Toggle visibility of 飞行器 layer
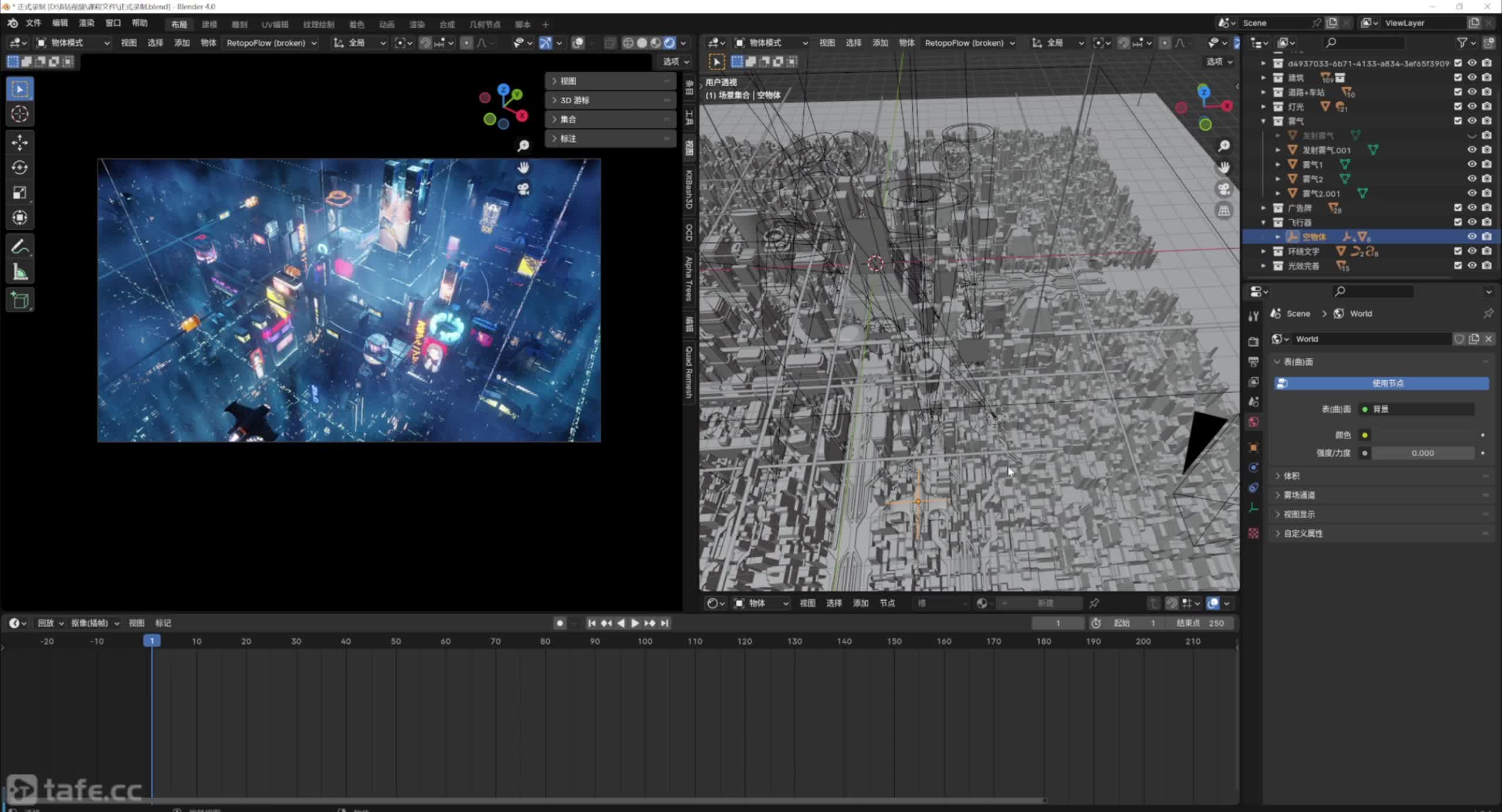 point(1472,221)
